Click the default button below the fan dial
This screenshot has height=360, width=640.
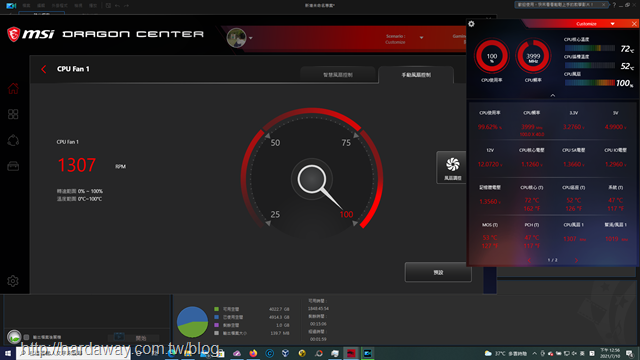click(438, 272)
